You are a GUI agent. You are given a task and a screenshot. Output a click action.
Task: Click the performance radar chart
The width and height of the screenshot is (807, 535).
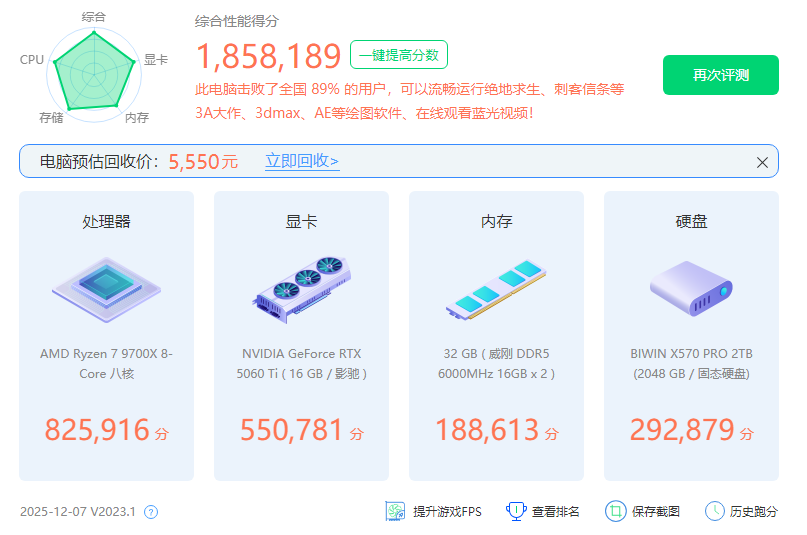pyautogui.click(x=94, y=75)
